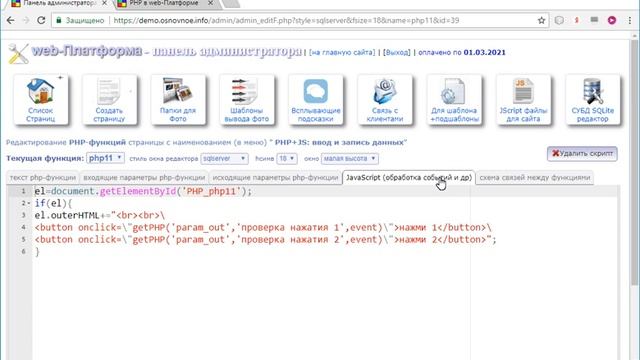Bookmark page with star icon
Image resolution: width=640 pixels, height=360 pixels.
[541, 20]
